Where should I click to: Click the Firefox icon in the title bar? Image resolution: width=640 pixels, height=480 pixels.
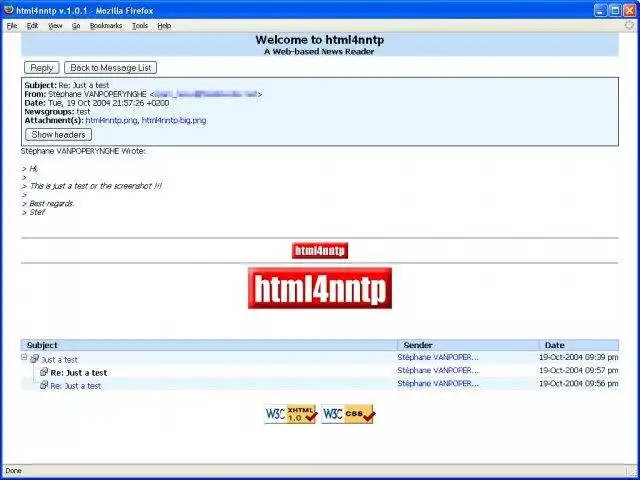pos(8,10)
